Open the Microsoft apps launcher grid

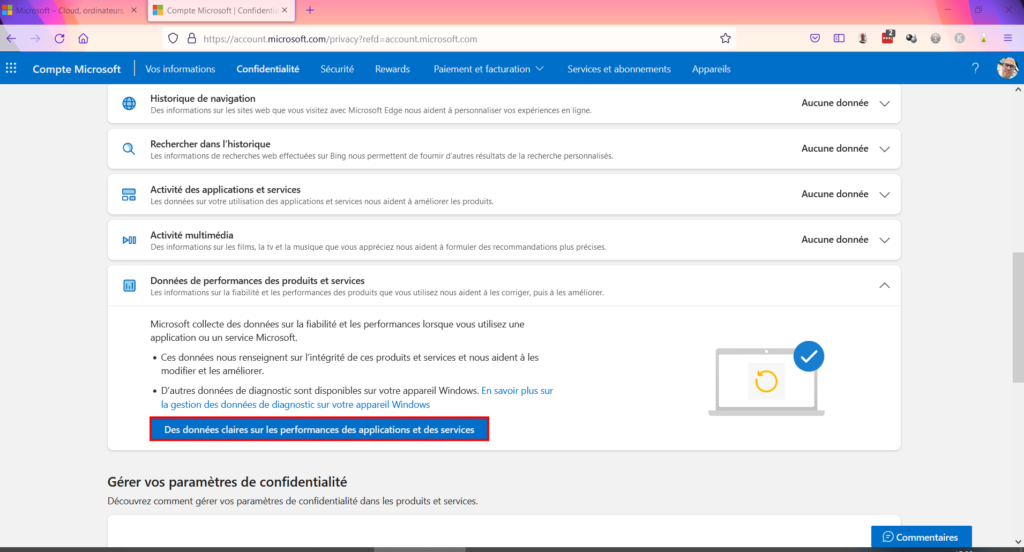11,68
